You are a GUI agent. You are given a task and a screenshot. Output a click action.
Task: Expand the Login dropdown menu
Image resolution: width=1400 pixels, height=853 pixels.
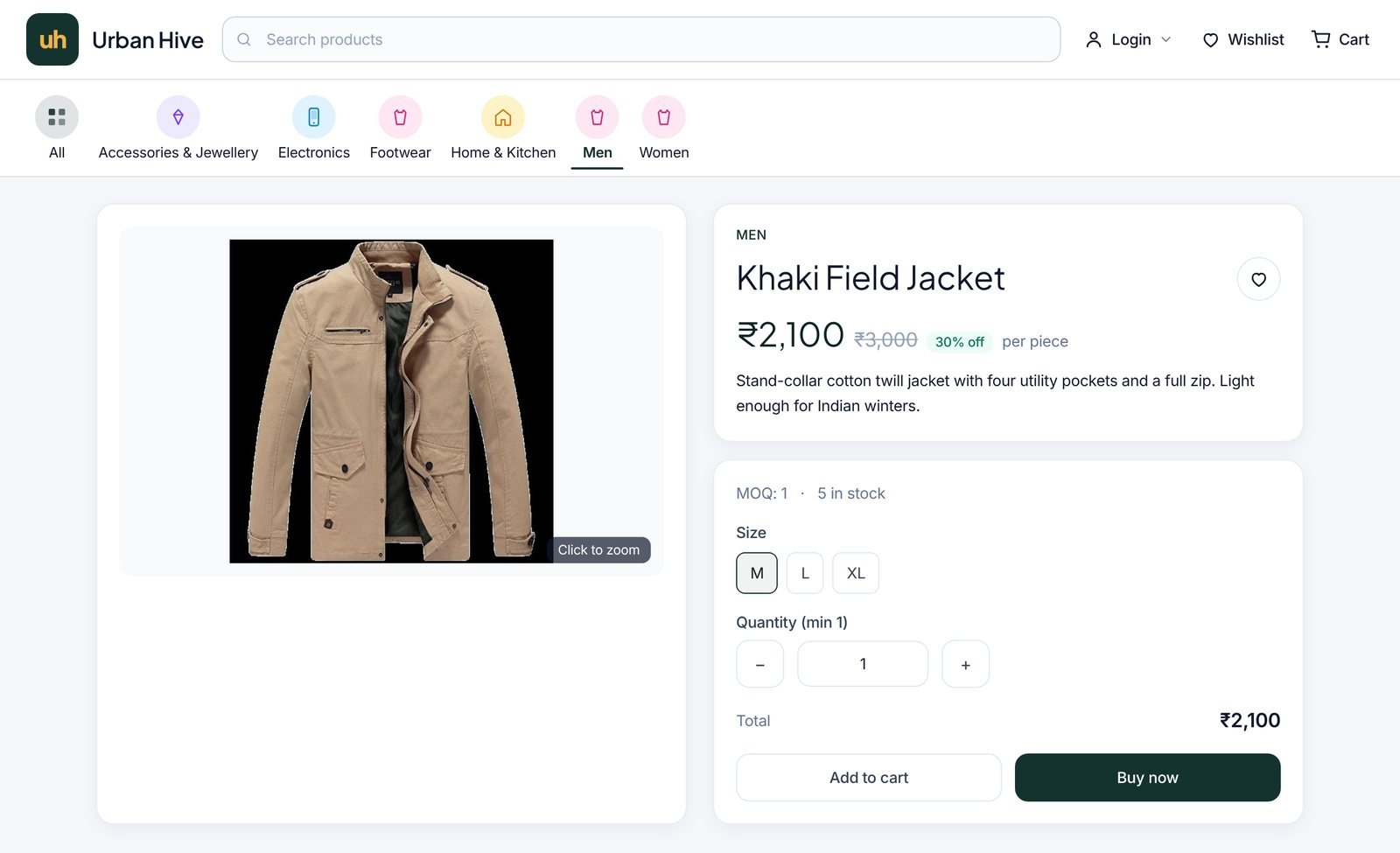pyautogui.click(x=1128, y=39)
